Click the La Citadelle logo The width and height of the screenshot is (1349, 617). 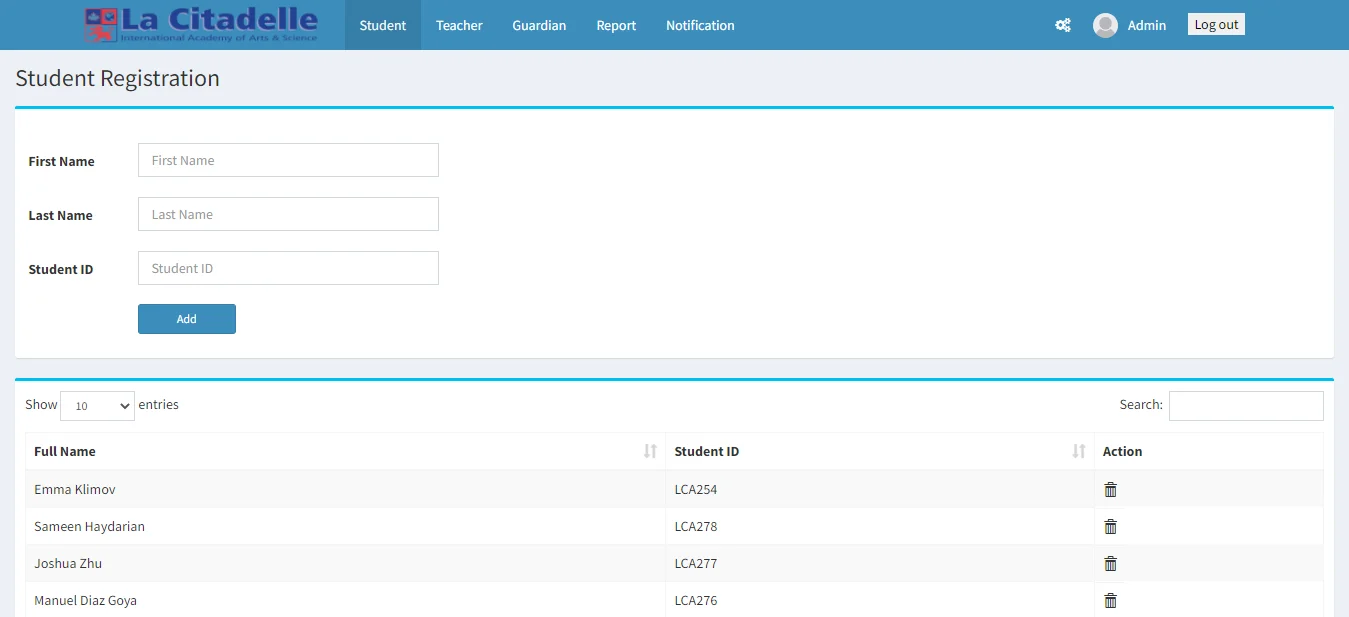click(201, 25)
